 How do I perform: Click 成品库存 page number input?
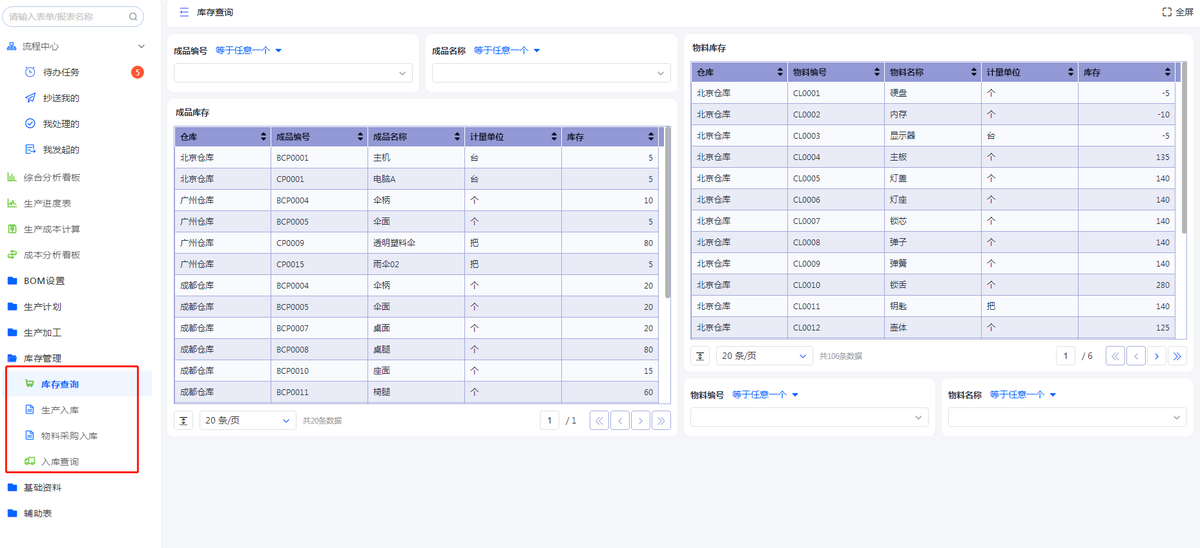coord(550,421)
